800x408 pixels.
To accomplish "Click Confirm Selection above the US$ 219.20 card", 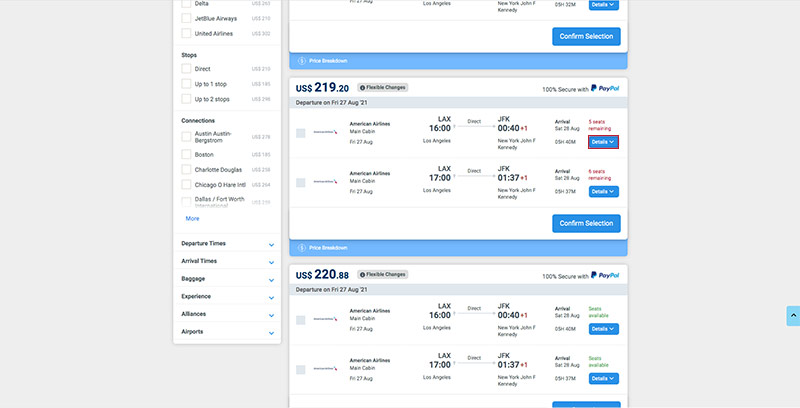I will point(586,36).
